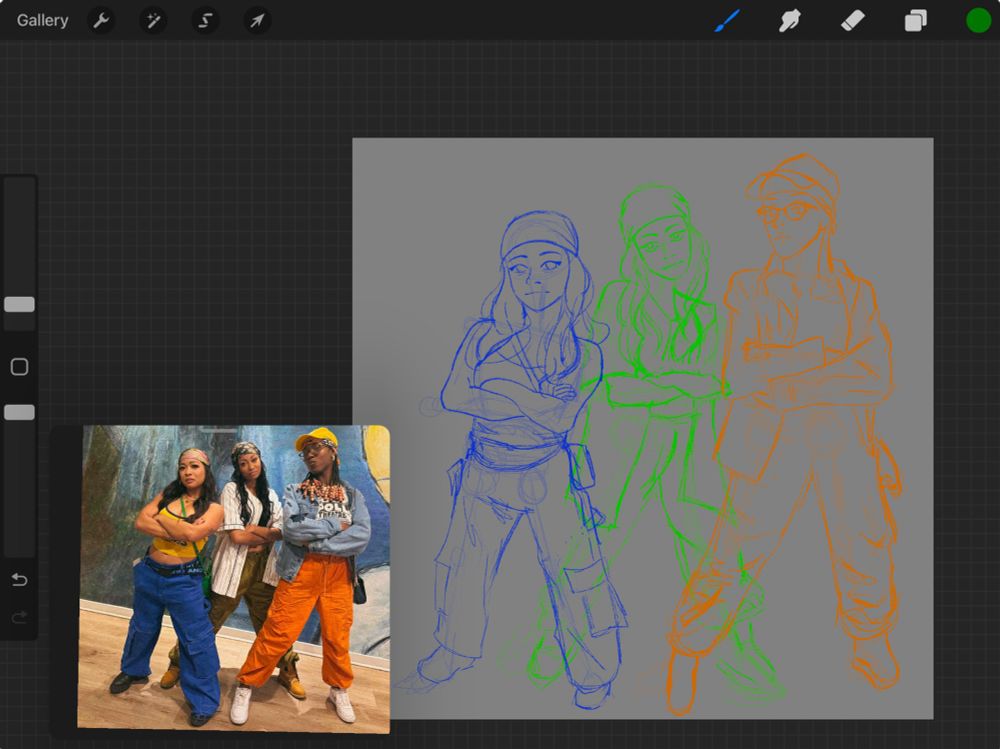Adjust the brush opacity slider
Viewport: 1000px width, 749px height.
point(18,412)
